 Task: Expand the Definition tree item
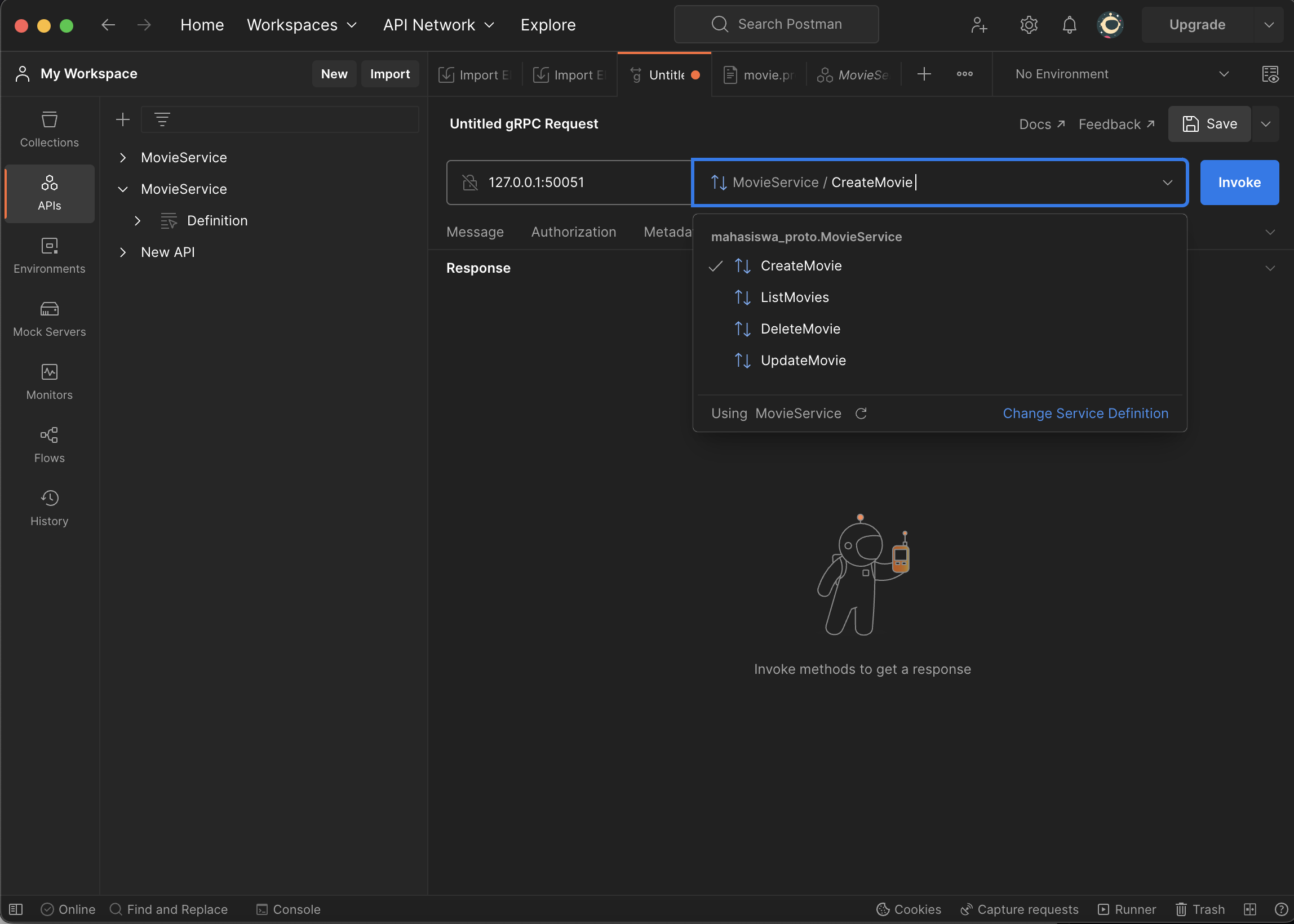pos(137,221)
